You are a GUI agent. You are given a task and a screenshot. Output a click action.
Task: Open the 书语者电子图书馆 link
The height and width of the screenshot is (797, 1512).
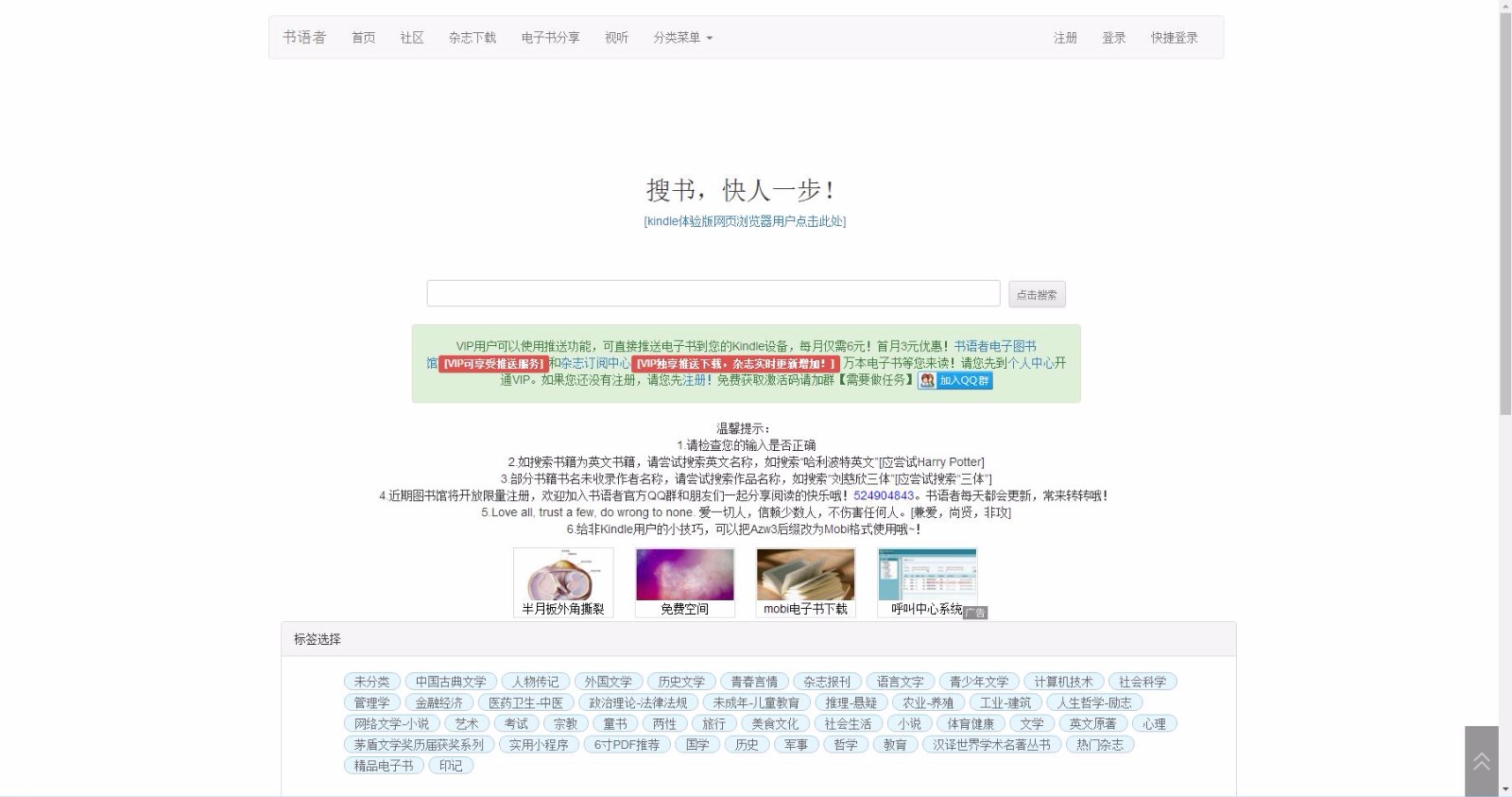pos(995,347)
